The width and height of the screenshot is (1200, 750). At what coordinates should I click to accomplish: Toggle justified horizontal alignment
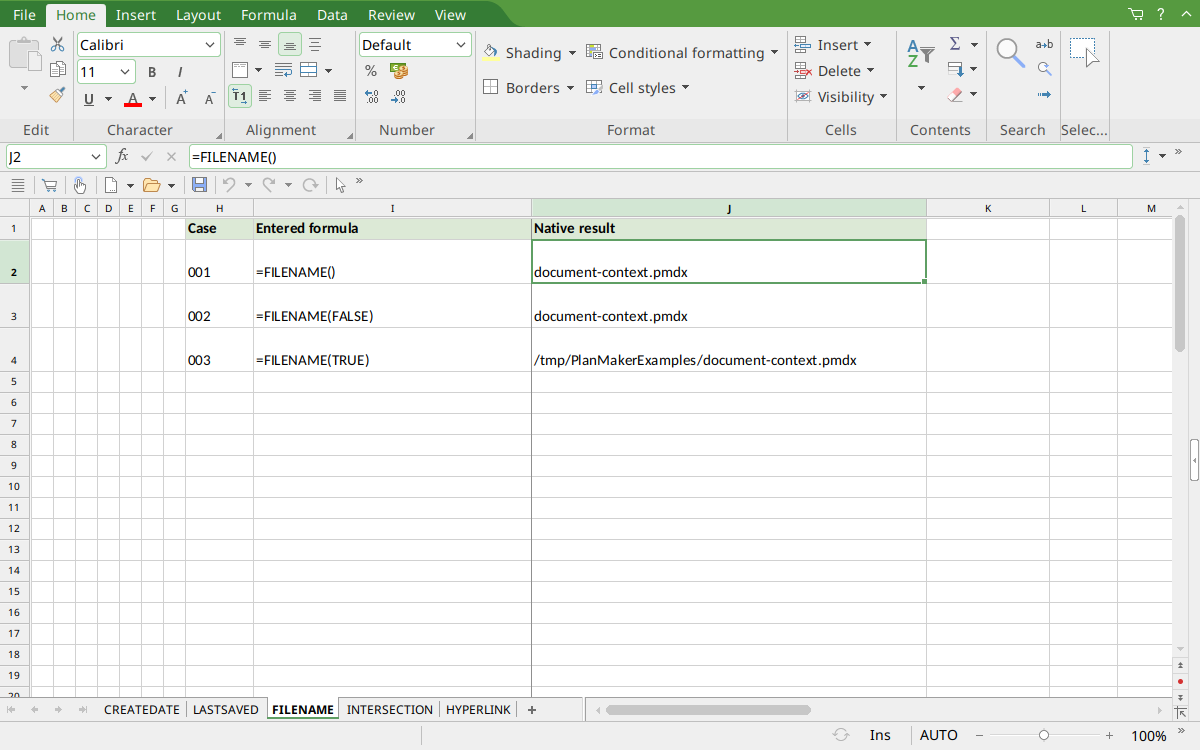[x=340, y=96]
